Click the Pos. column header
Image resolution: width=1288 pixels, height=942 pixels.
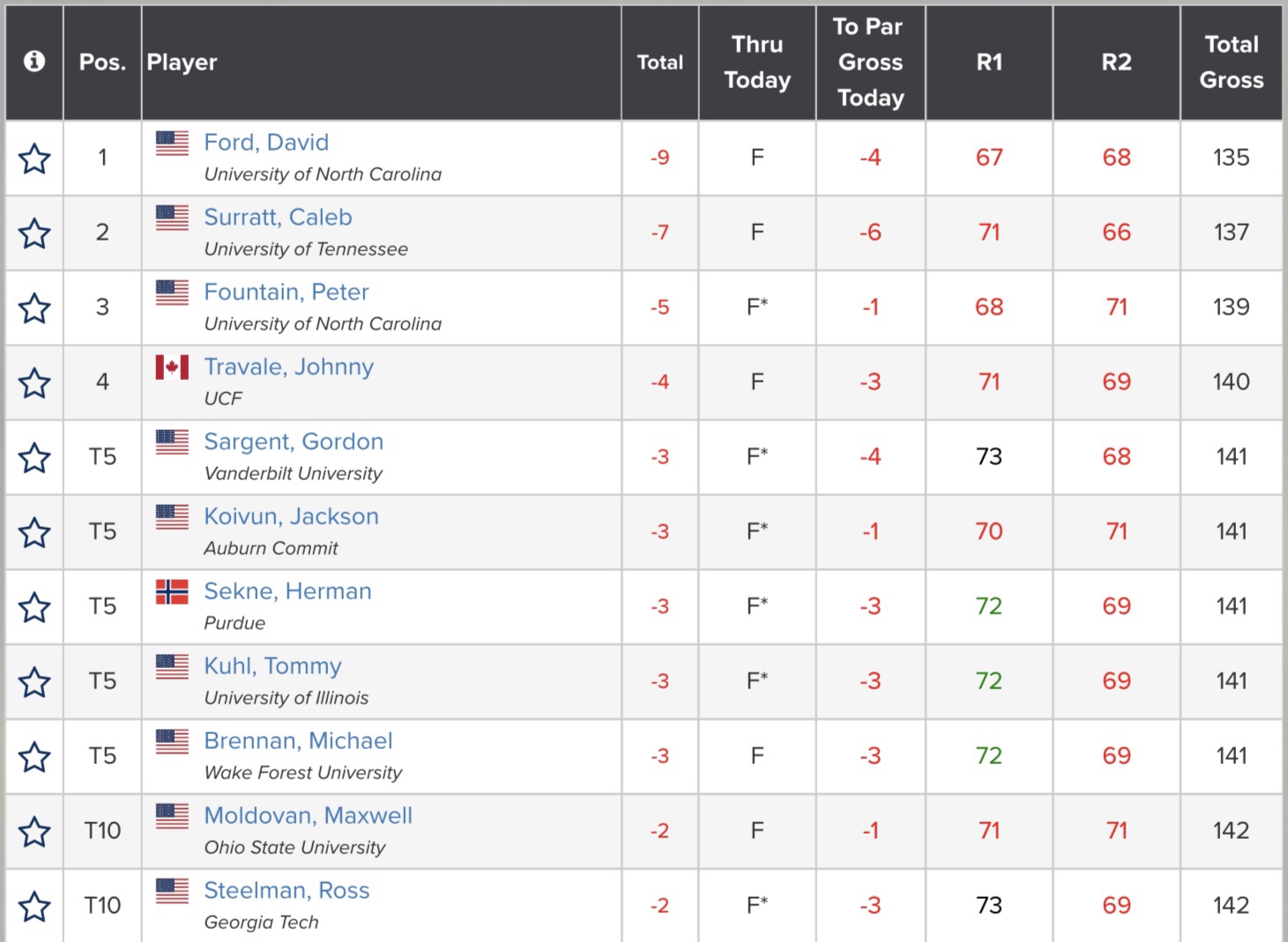[x=102, y=62]
